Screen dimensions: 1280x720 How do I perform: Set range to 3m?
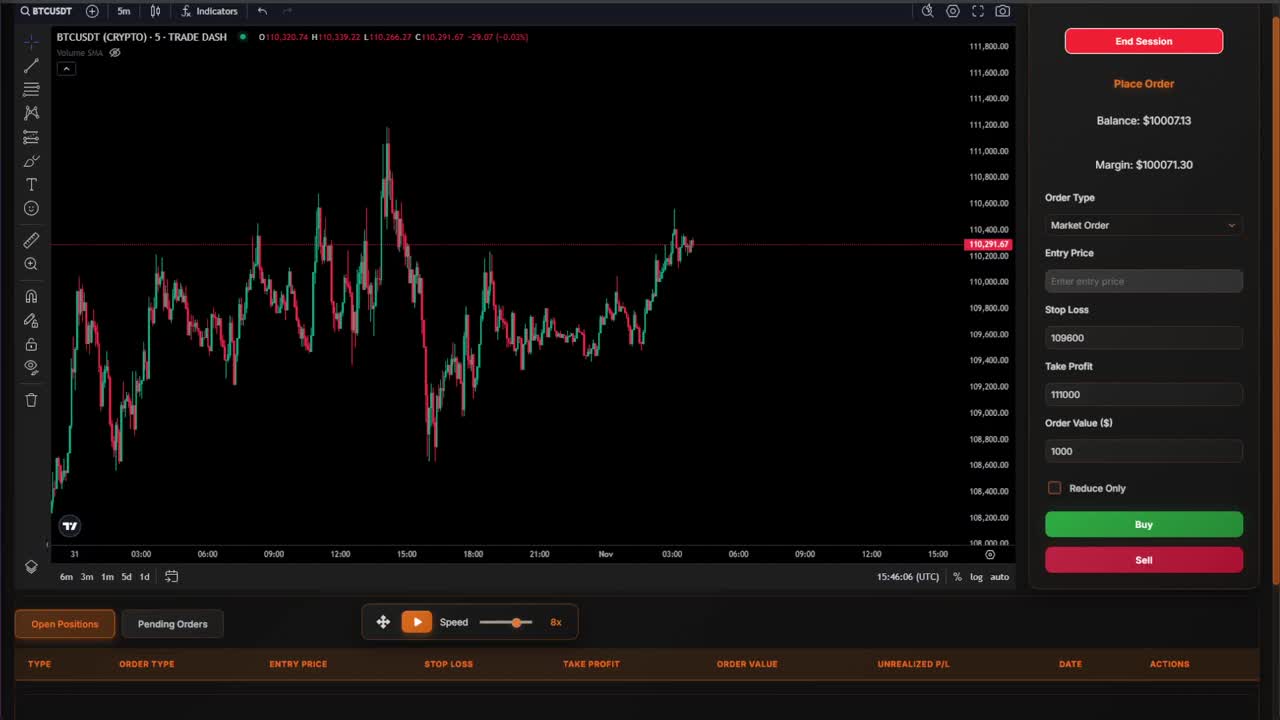coord(87,577)
